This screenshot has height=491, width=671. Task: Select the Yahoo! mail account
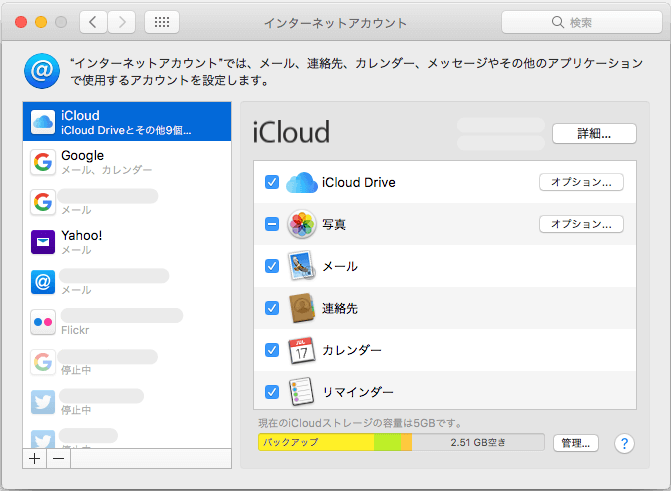127,242
